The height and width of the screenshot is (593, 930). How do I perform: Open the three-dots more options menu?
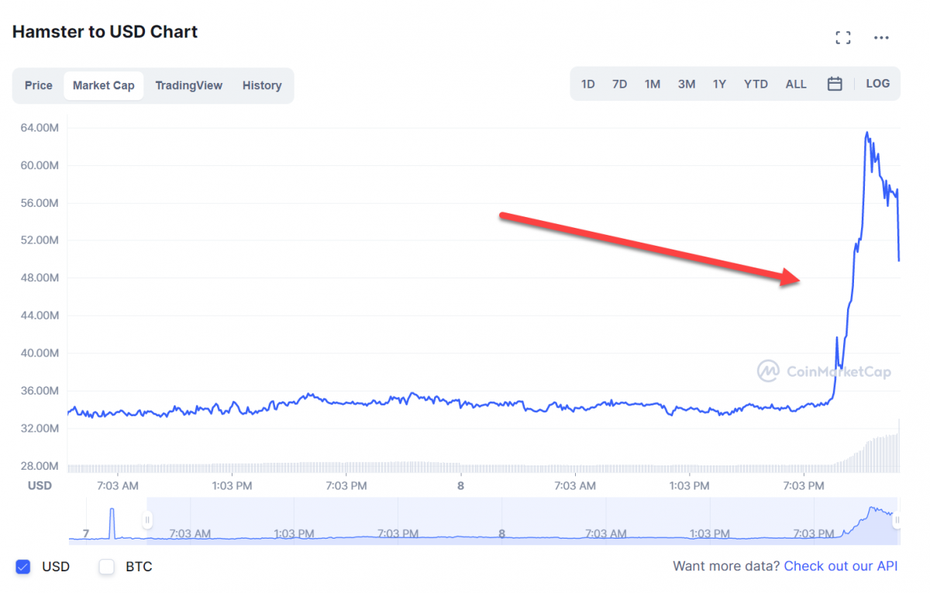coord(881,38)
